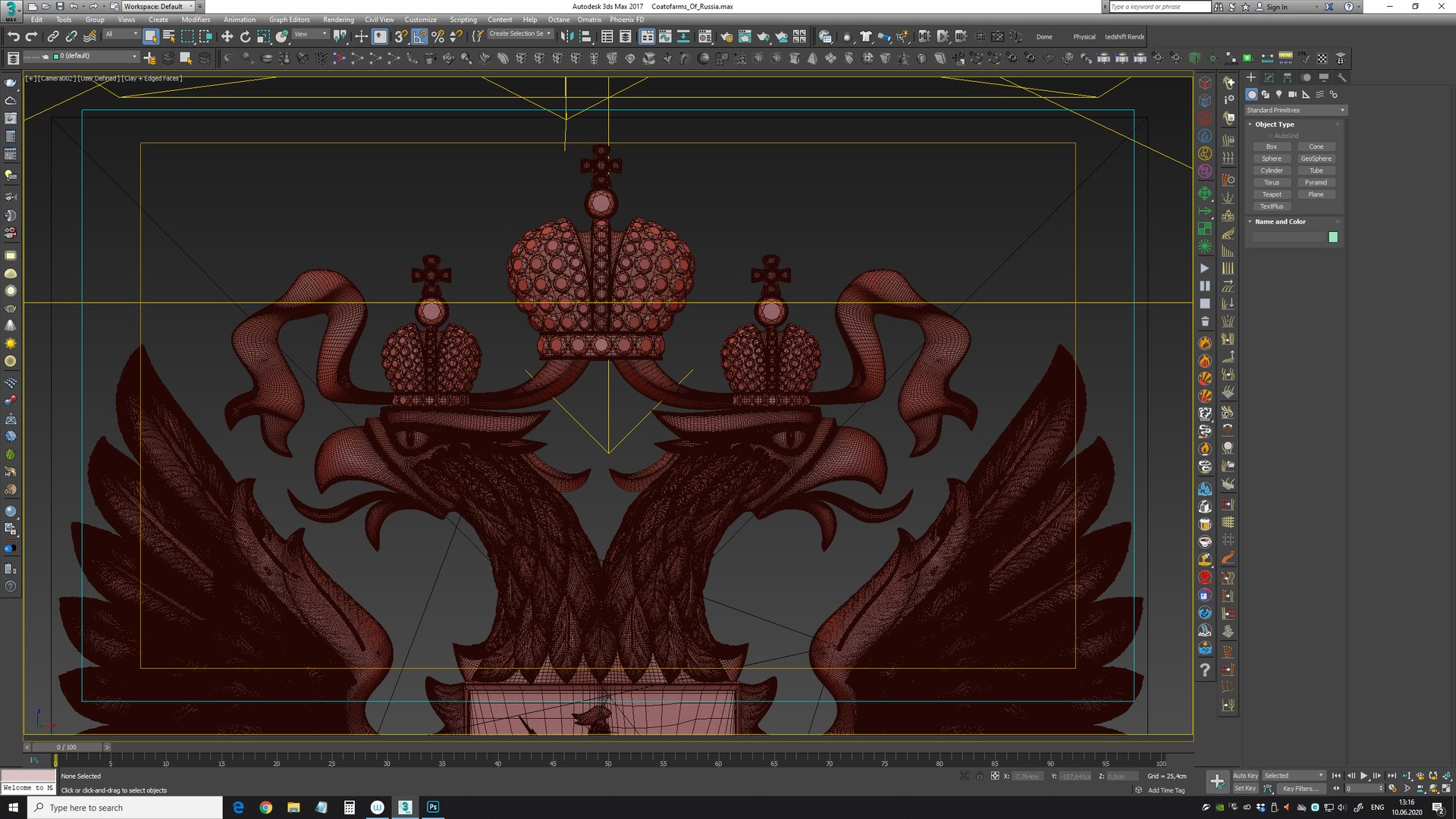
Task: Toggle Angle Snap
Action: pos(419,36)
